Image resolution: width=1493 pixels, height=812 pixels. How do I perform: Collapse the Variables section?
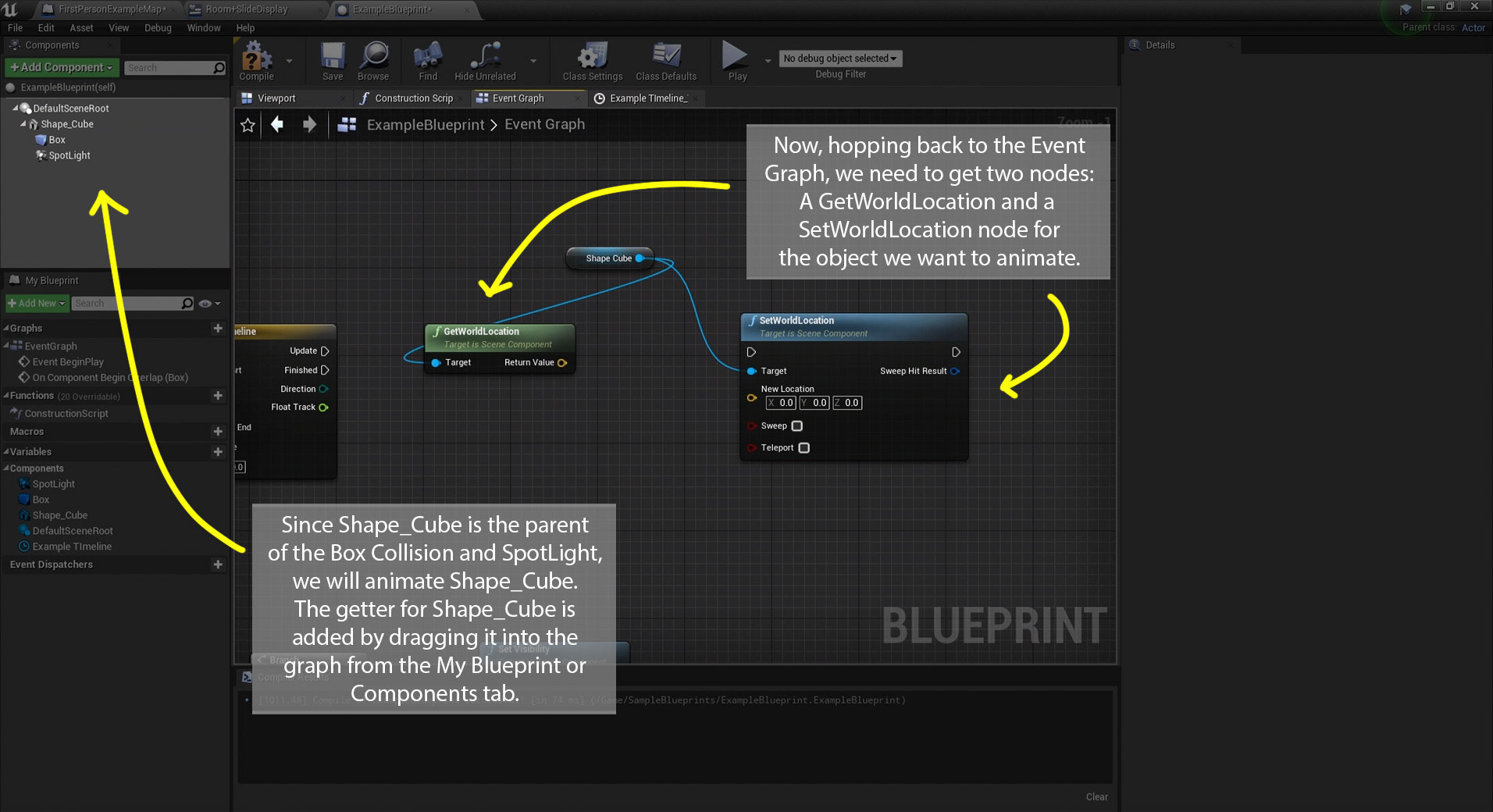coord(6,452)
